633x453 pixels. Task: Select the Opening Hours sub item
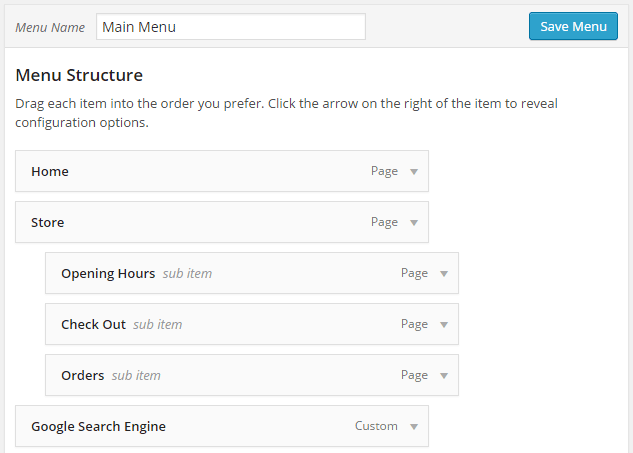[x=252, y=273]
